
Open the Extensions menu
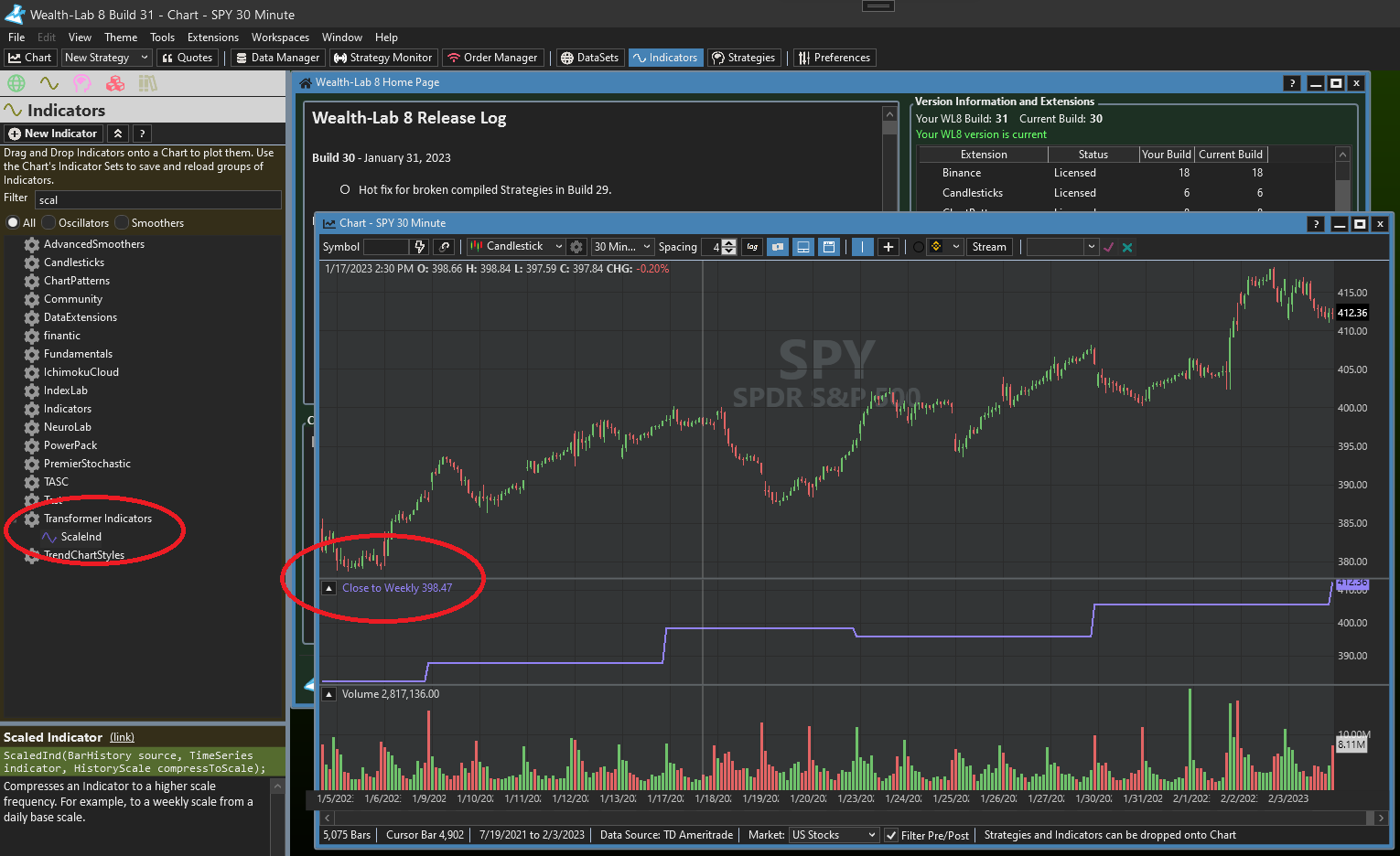pyautogui.click(x=213, y=37)
